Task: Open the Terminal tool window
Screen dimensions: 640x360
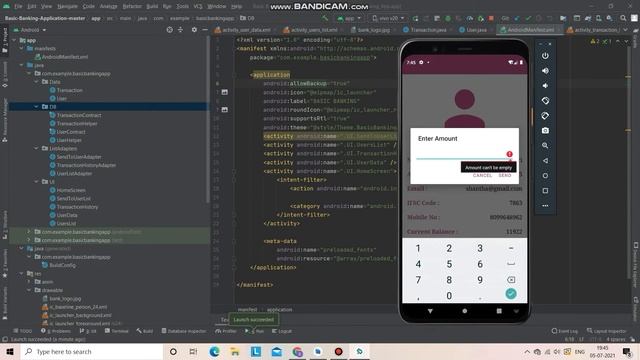Action: [x=117, y=331]
